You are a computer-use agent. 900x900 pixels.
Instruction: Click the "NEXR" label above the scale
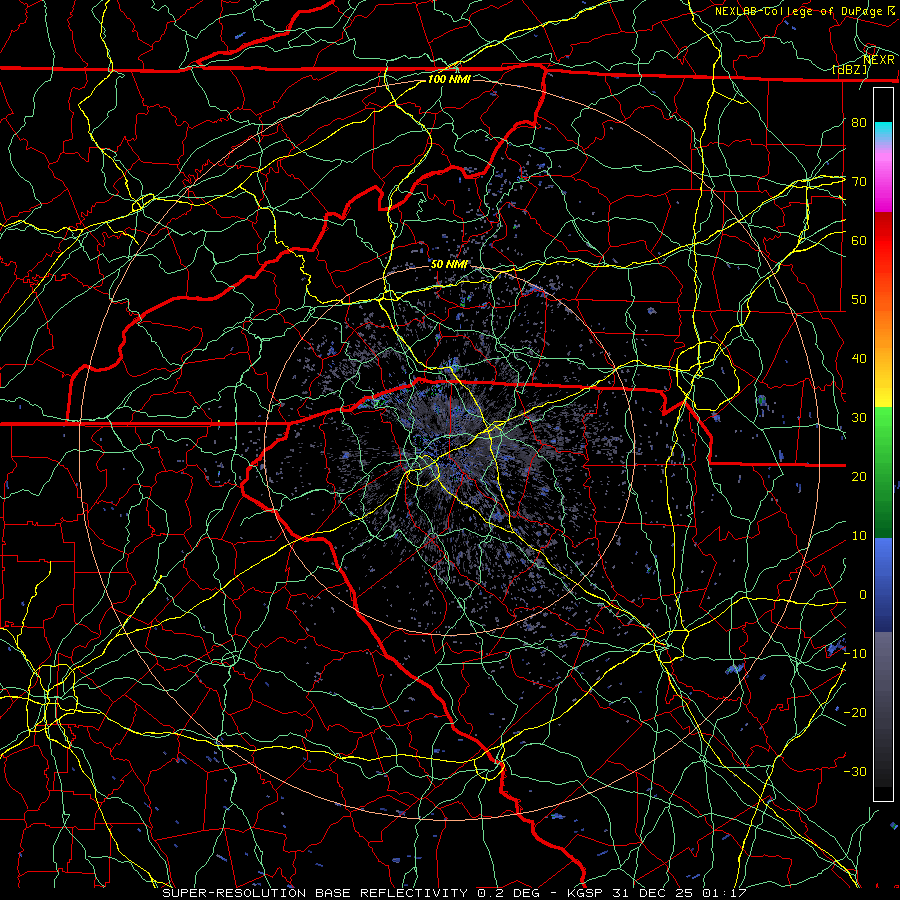[878, 59]
